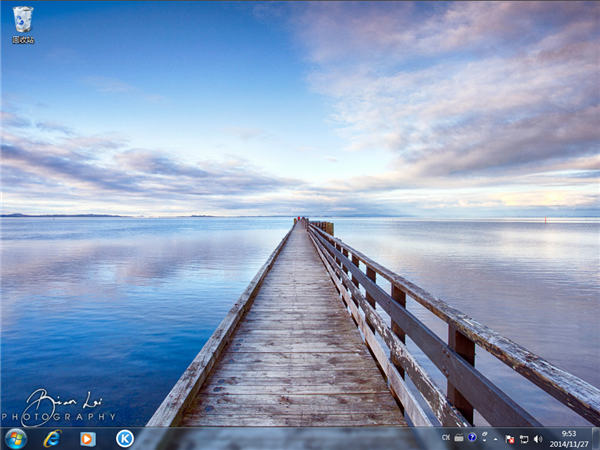Open the Windows Start menu
This screenshot has width=600, height=450.
point(16,438)
